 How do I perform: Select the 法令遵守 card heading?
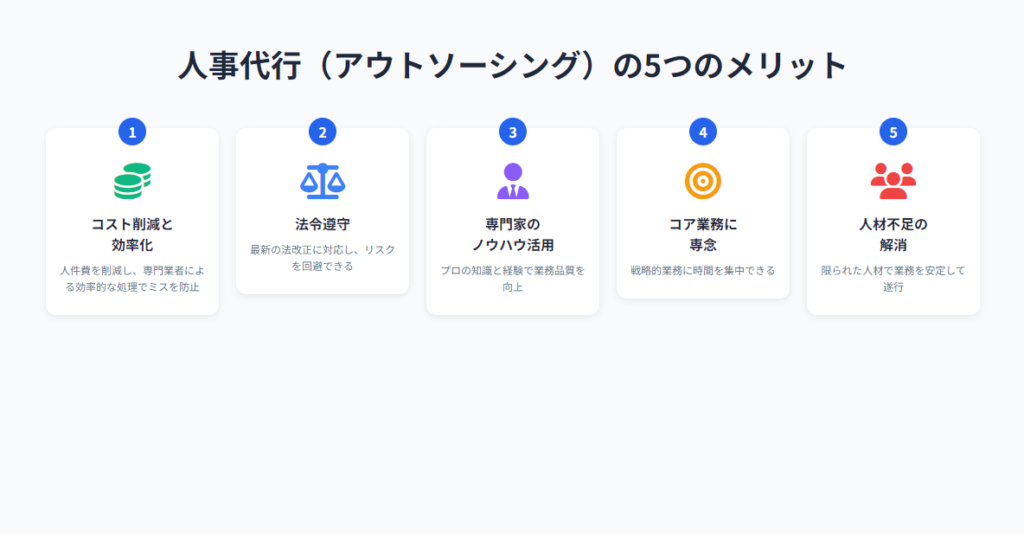click(322, 224)
